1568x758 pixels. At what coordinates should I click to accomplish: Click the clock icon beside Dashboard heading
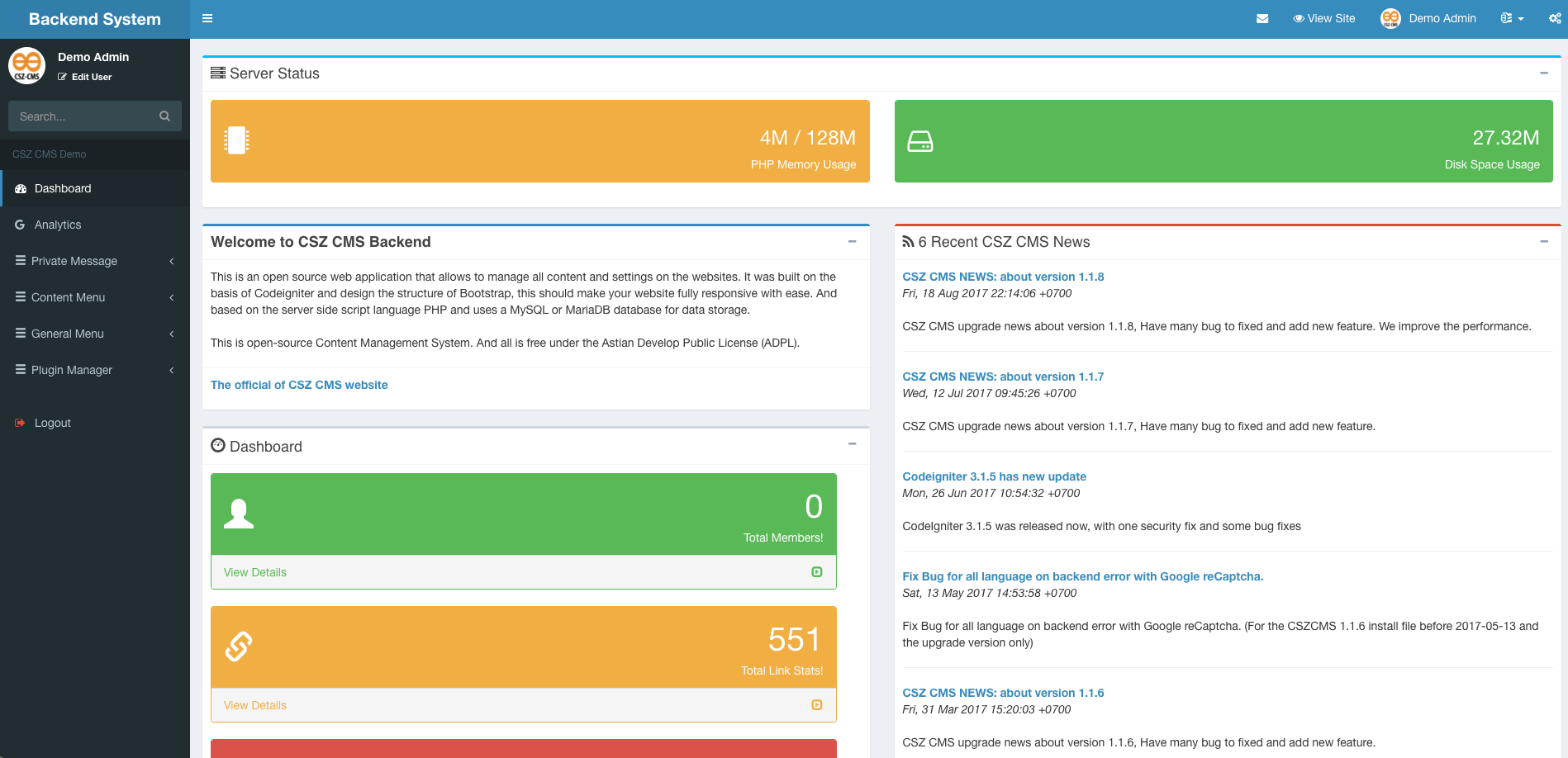218,445
